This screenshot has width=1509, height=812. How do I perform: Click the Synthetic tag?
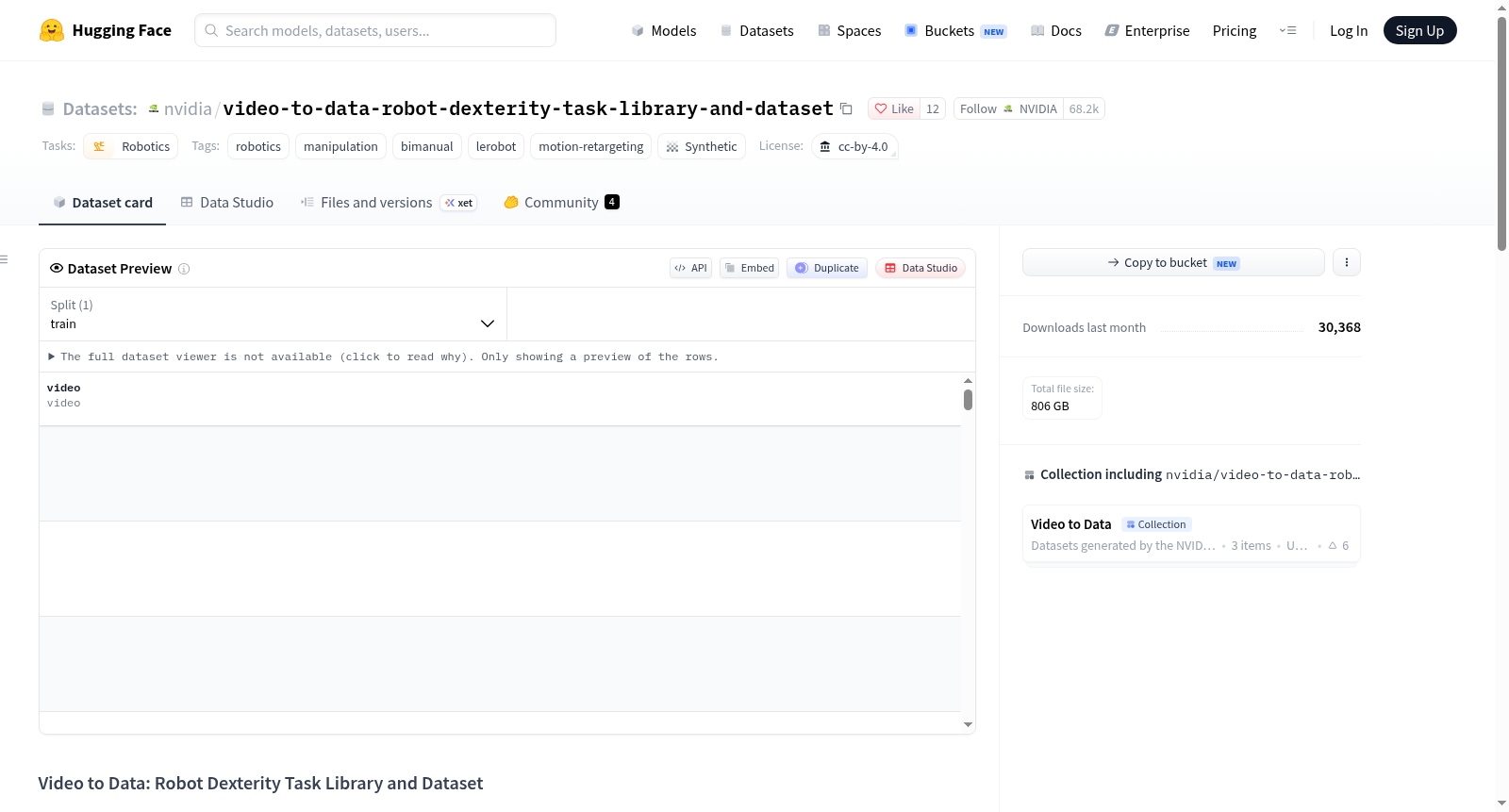click(x=702, y=147)
